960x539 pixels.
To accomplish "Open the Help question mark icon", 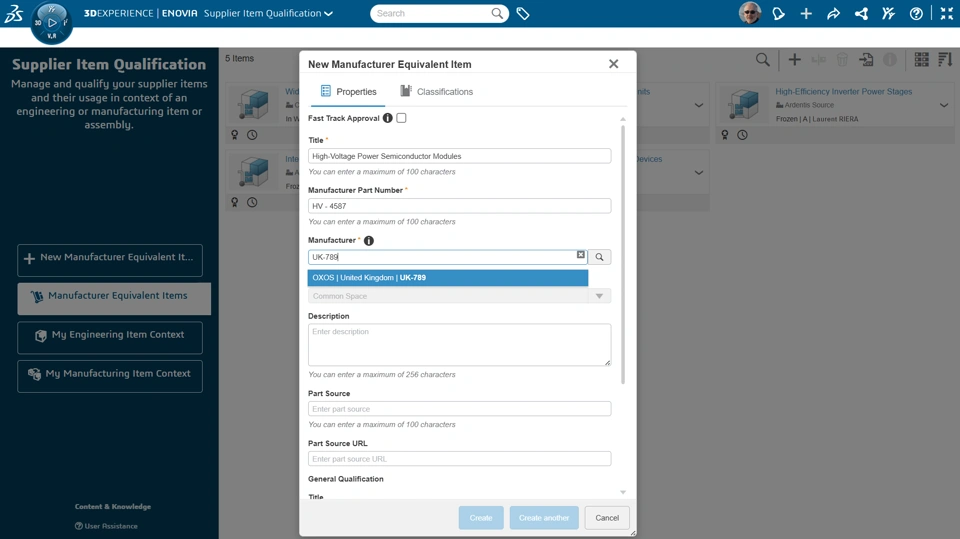I will click(x=916, y=13).
